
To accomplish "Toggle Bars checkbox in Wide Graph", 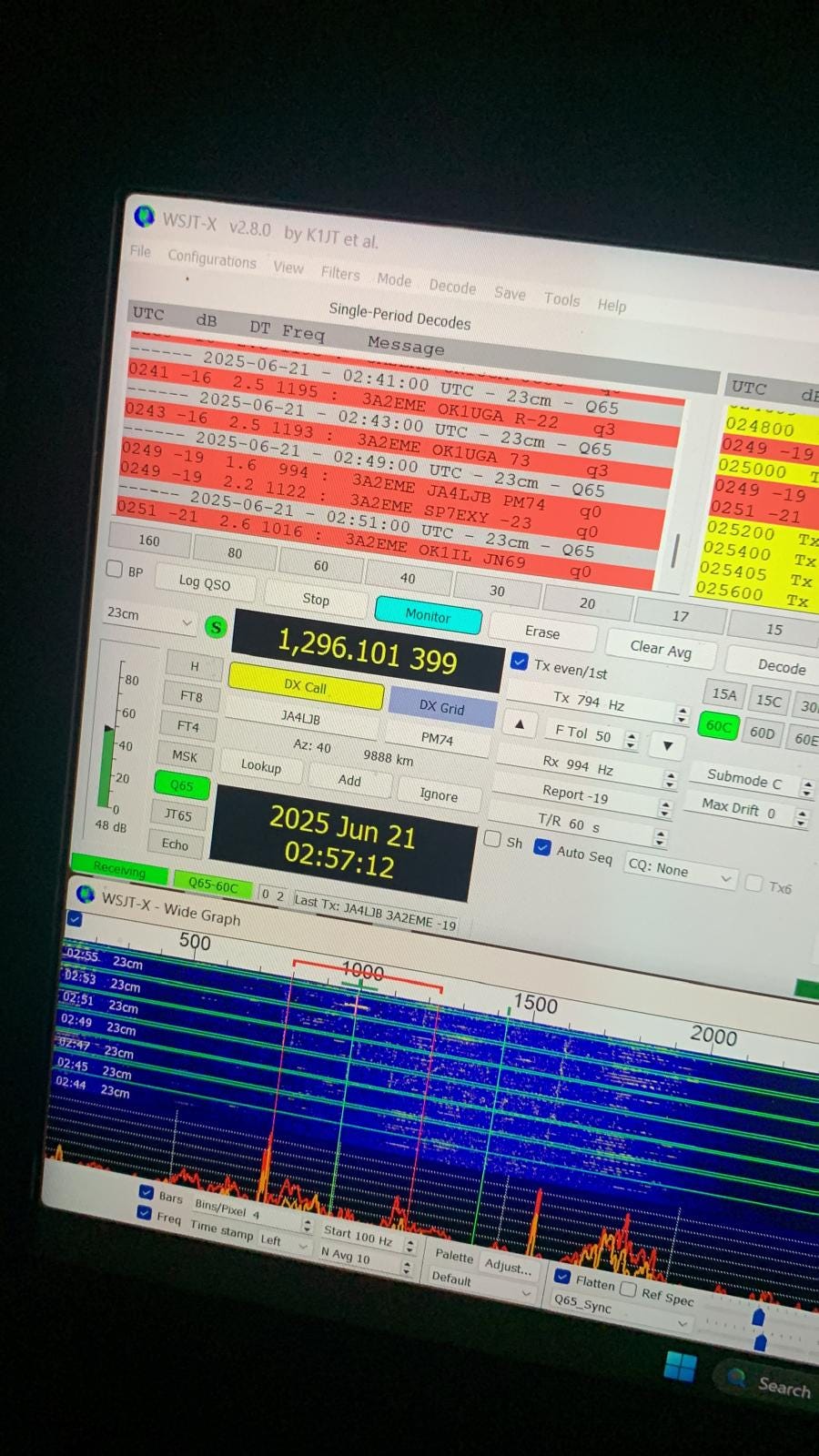I will point(146,1191).
